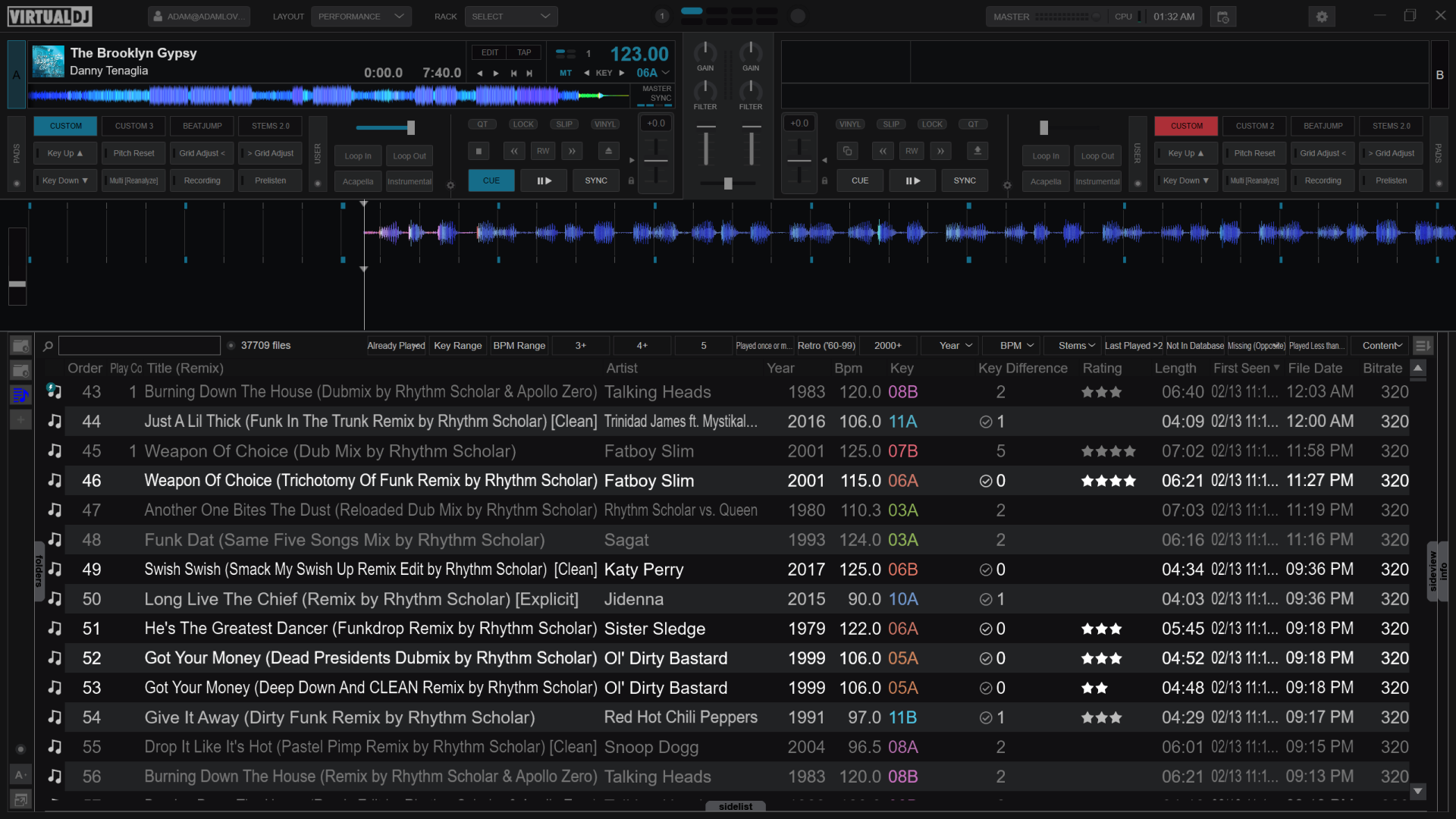Image resolution: width=1456 pixels, height=819 pixels.
Task: Select the STEMS 2.0 pads tab on deck A
Action: click(x=271, y=126)
